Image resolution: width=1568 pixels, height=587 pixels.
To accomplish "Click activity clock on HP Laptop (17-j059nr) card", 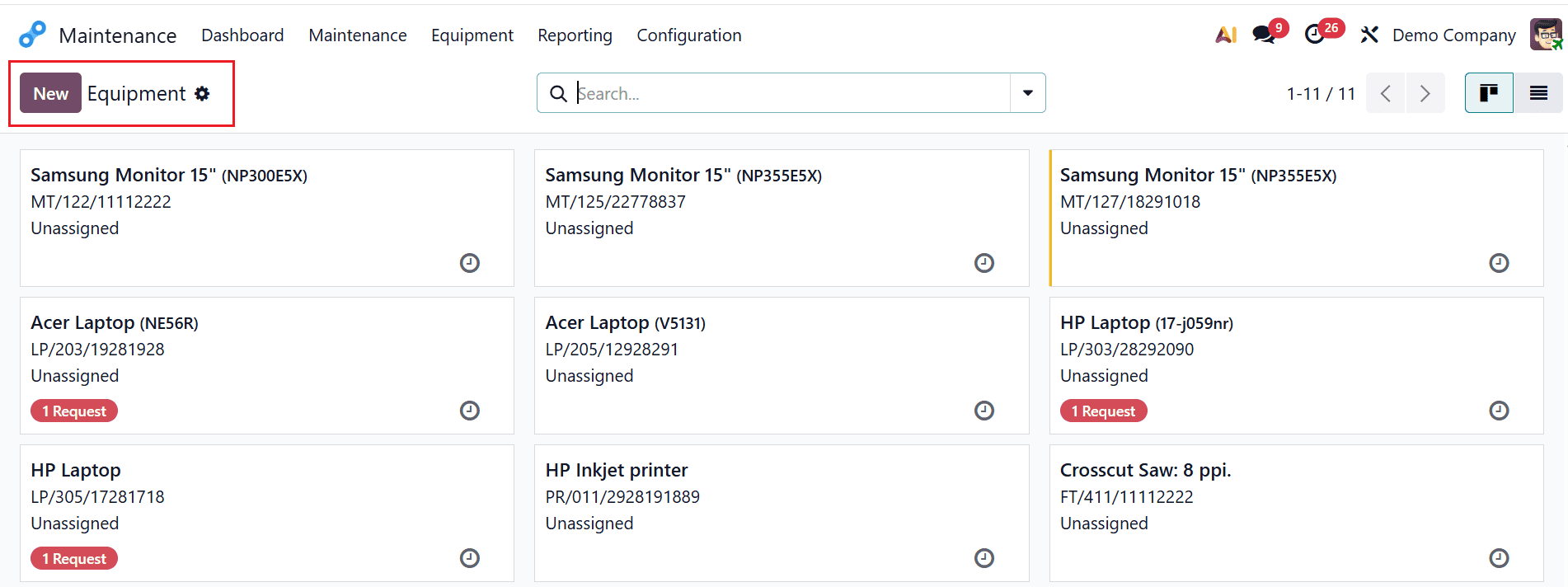I will (1499, 411).
